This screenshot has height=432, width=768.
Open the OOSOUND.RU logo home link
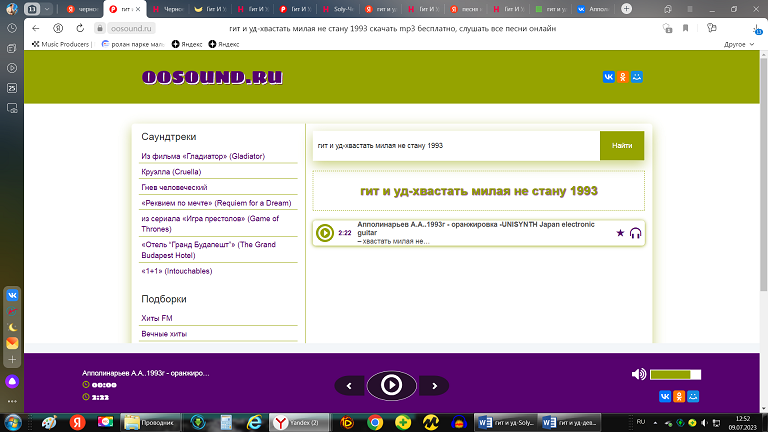[x=212, y=77]
